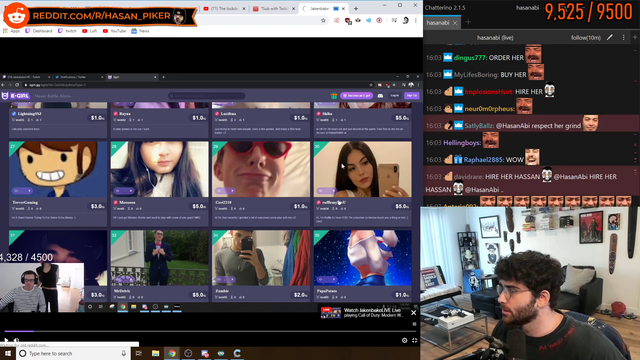
Task: Click the Chrome icon on the taskbar
Action: [172, 353]
